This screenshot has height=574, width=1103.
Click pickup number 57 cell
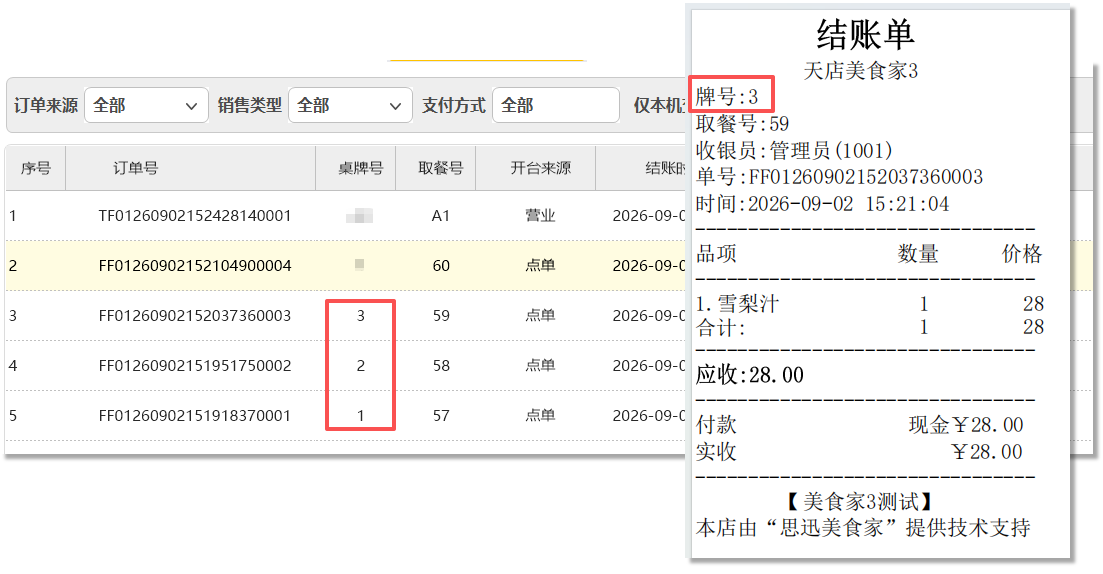[x=441, y=416]
